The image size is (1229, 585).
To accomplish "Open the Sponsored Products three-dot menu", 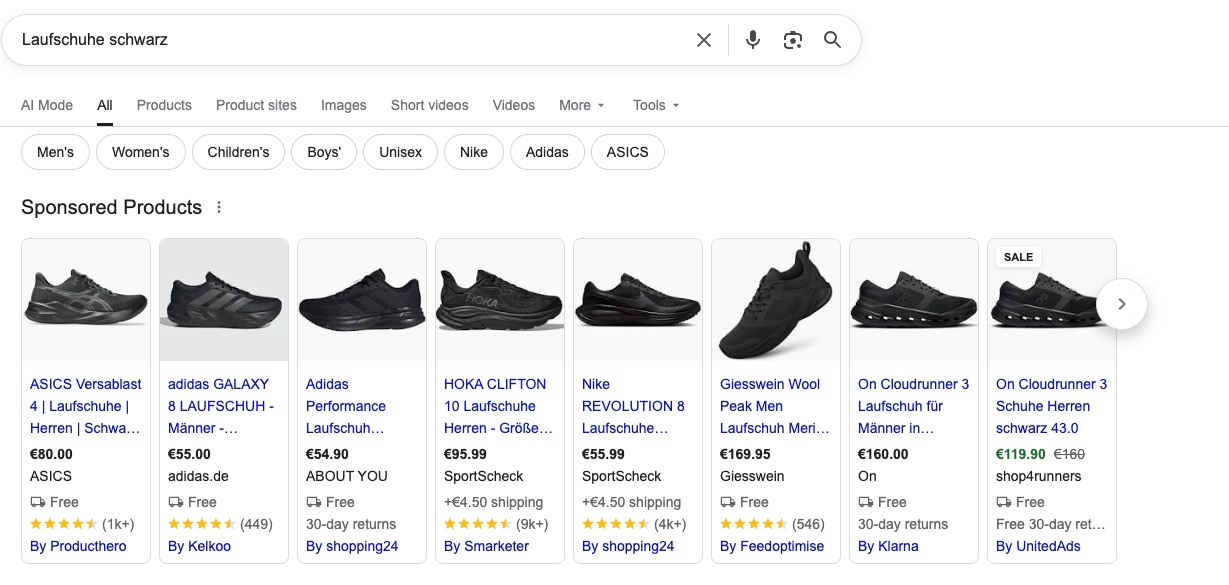I will click(219, 208).
